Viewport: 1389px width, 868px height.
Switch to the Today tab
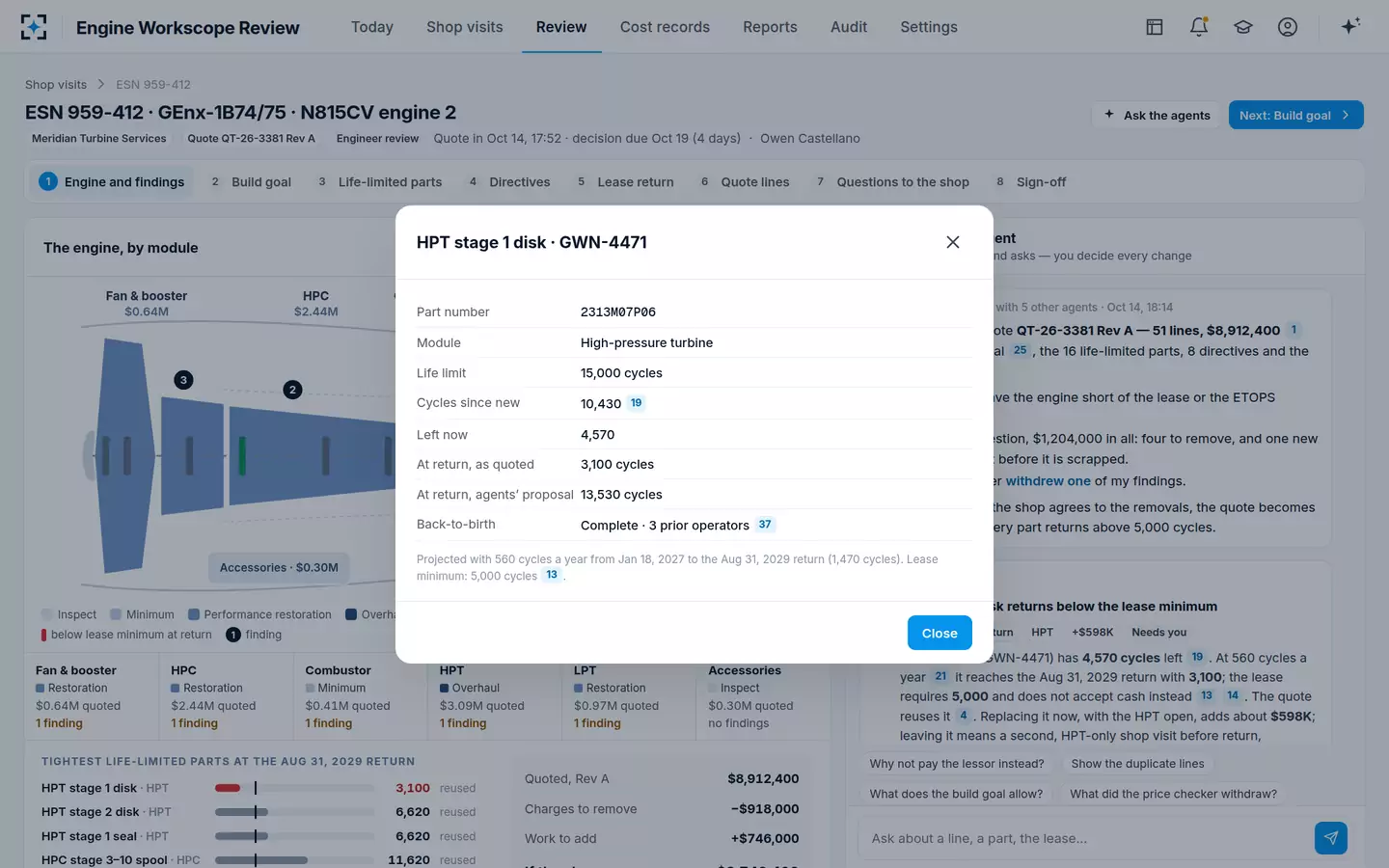pyautogui.click(x=372, y=27)
